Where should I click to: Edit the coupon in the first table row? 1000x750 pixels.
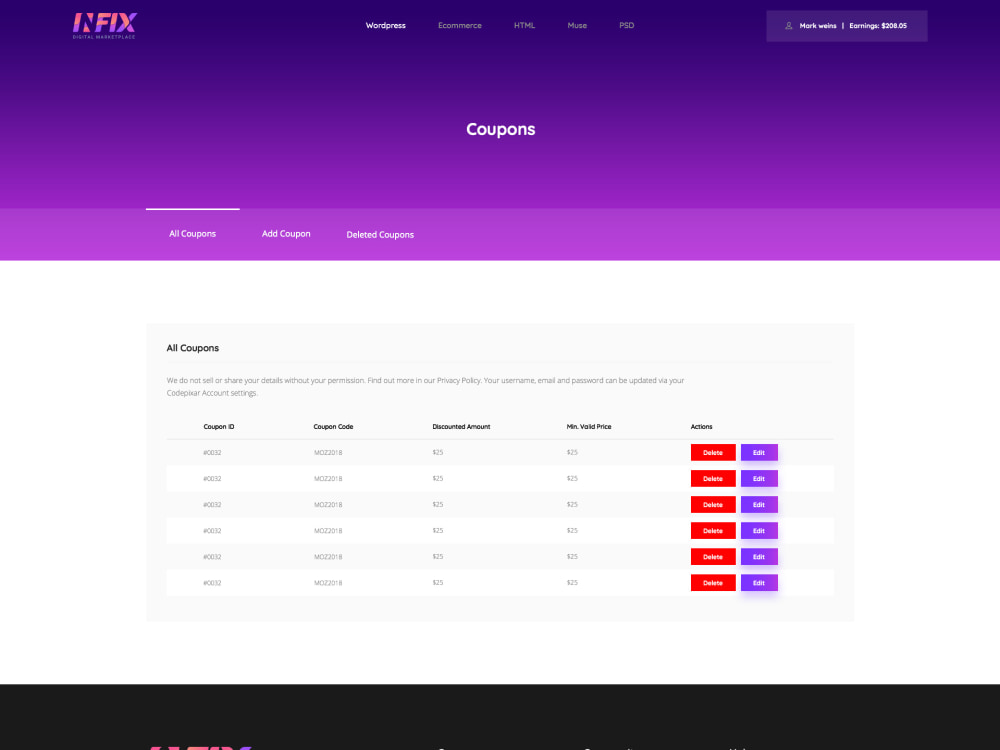(x=758, y=452)
